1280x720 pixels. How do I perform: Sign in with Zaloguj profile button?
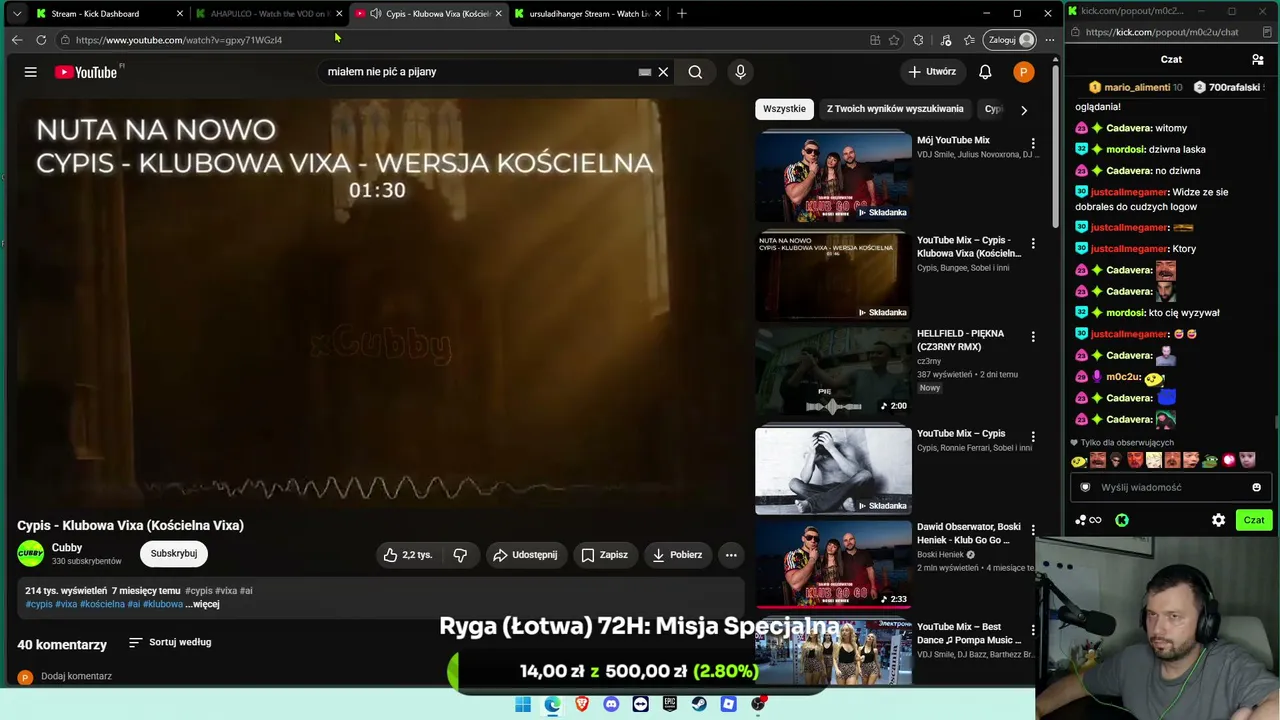click(1011, 40)
